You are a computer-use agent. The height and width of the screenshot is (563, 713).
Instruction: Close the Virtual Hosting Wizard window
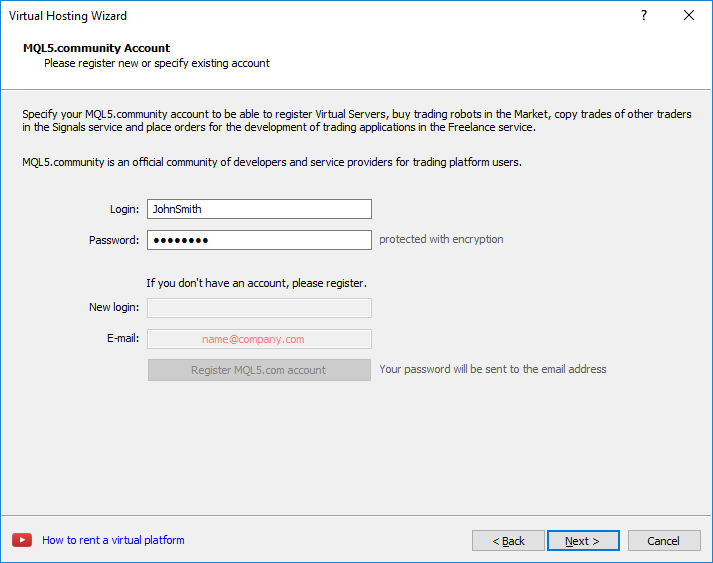coord(689,15)
